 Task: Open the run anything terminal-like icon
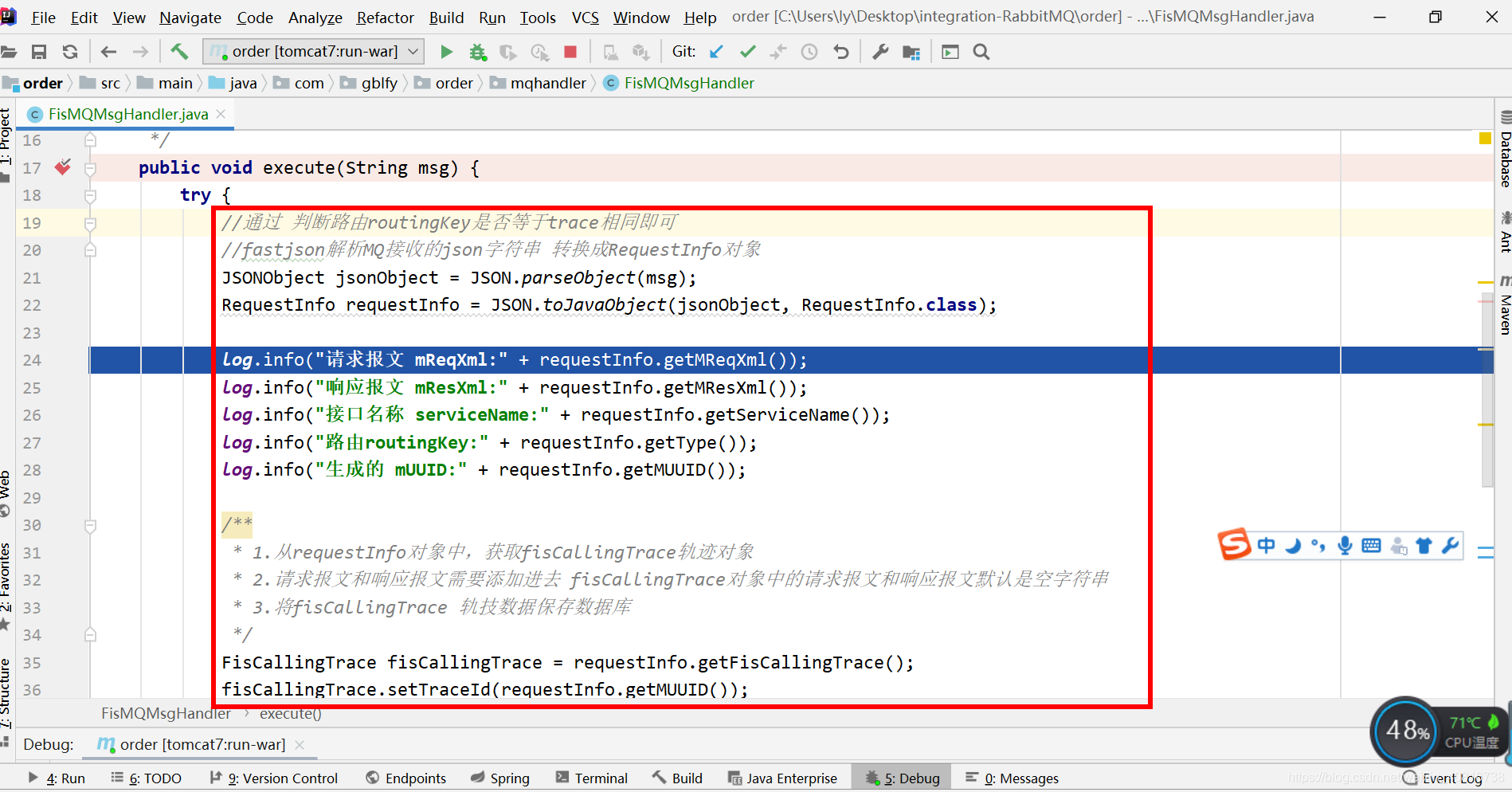[950, 52]
